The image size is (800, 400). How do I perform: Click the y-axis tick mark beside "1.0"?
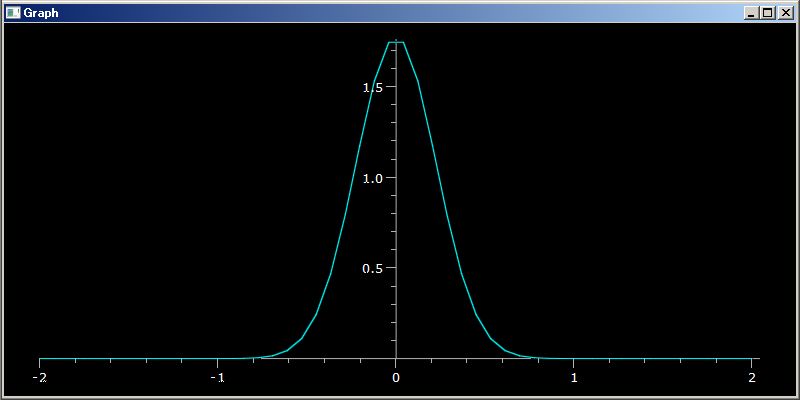coord(390,178)
